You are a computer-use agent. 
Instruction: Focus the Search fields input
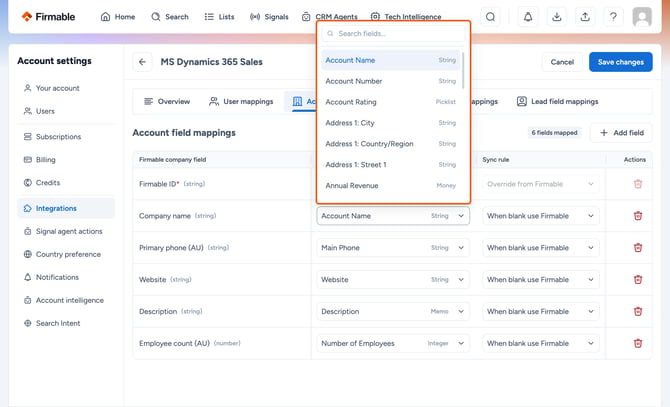tap(393, 33)
